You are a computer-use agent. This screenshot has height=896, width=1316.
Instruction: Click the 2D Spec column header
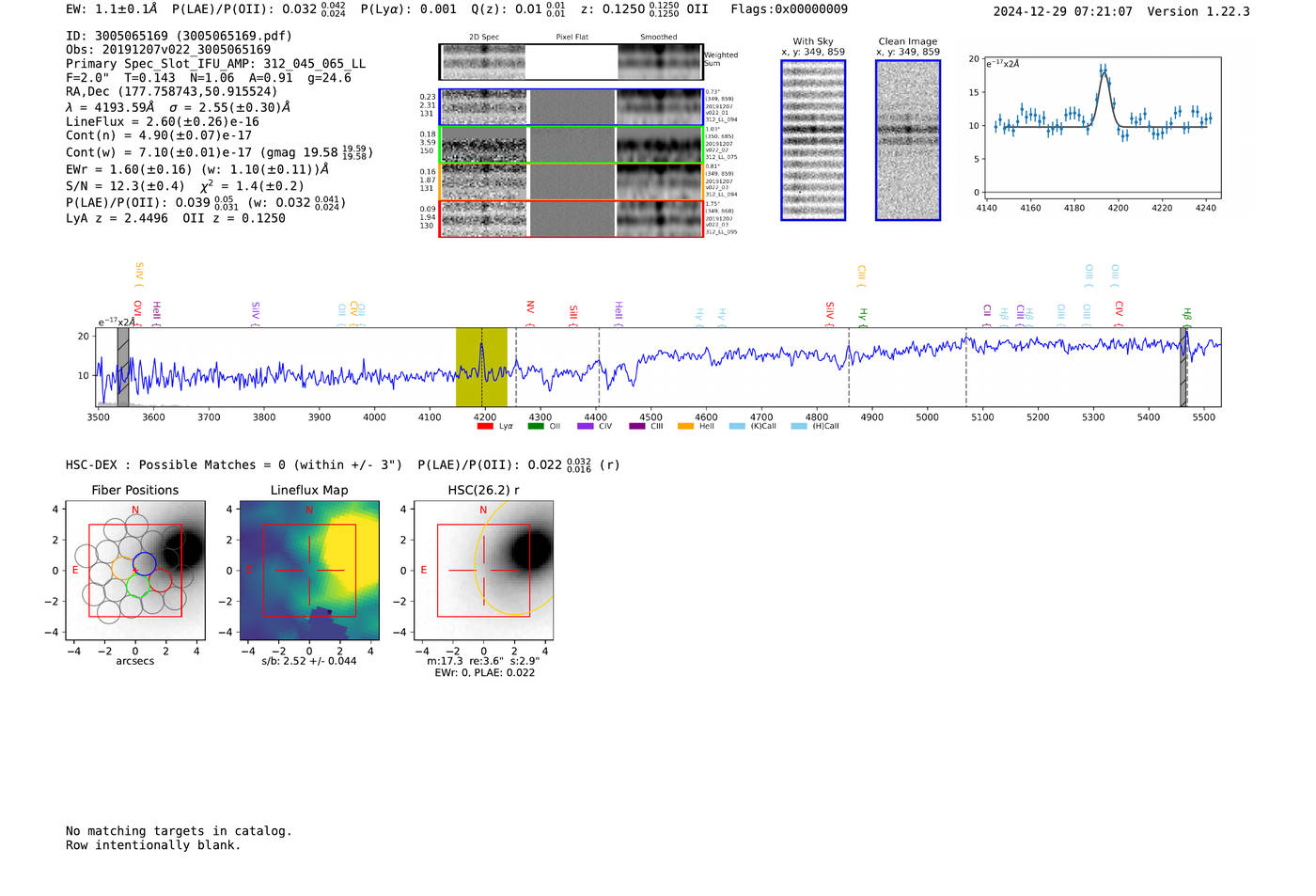(484, 38)
